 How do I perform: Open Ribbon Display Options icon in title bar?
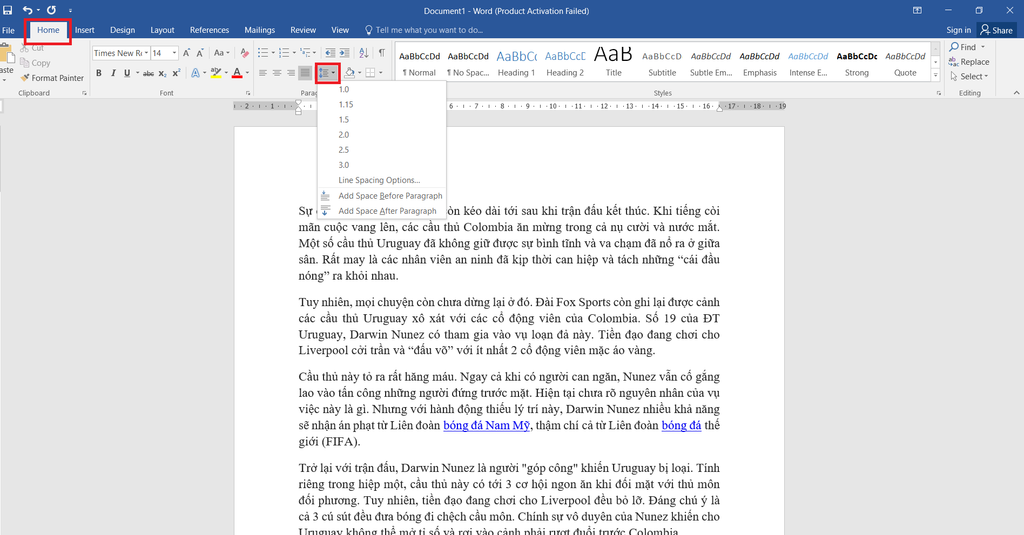pyautogui.click(x=918, y=10)
